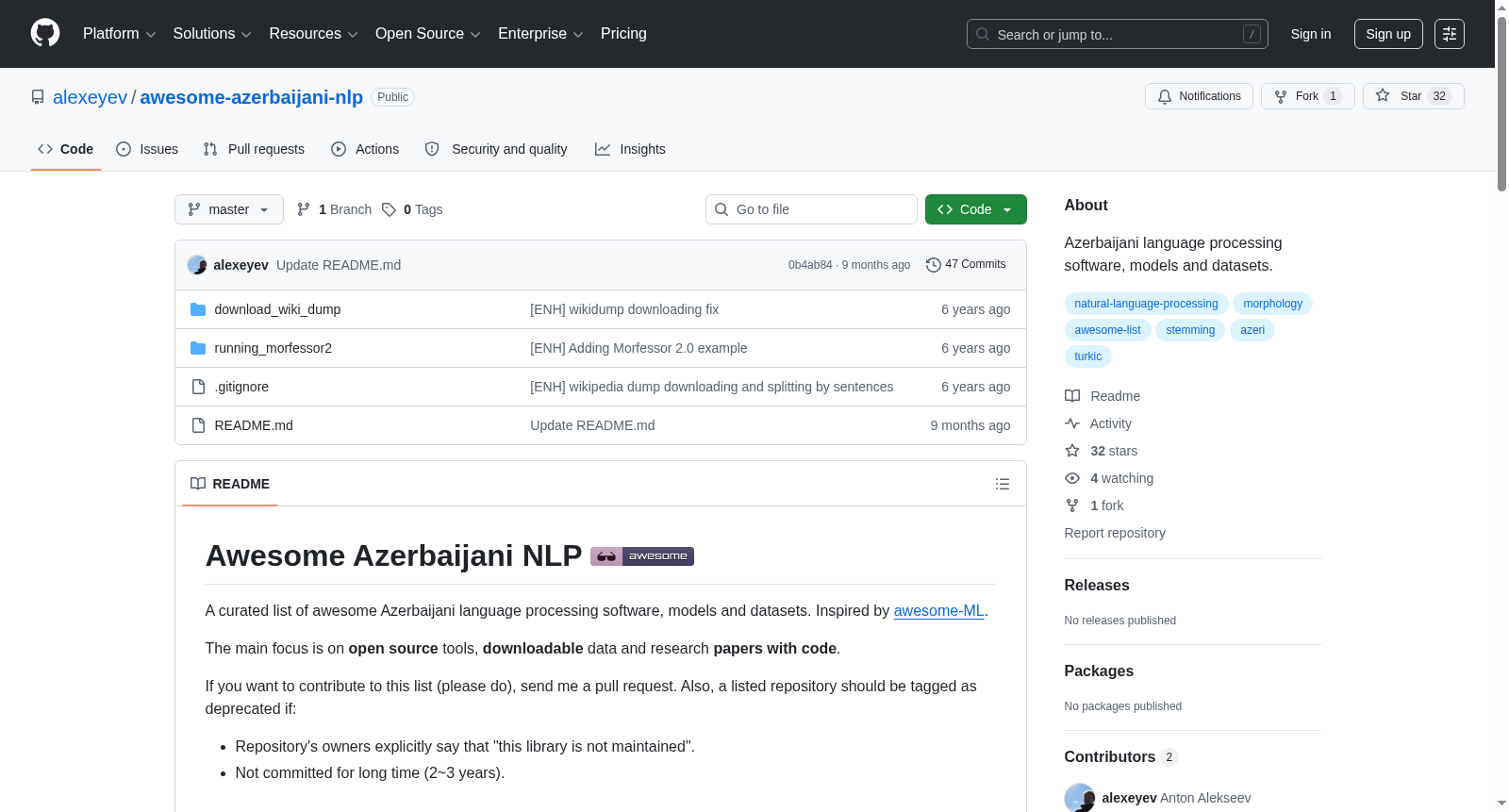Fork the repository
This screenshot has height=812, width=1509.
(1307, 96)
